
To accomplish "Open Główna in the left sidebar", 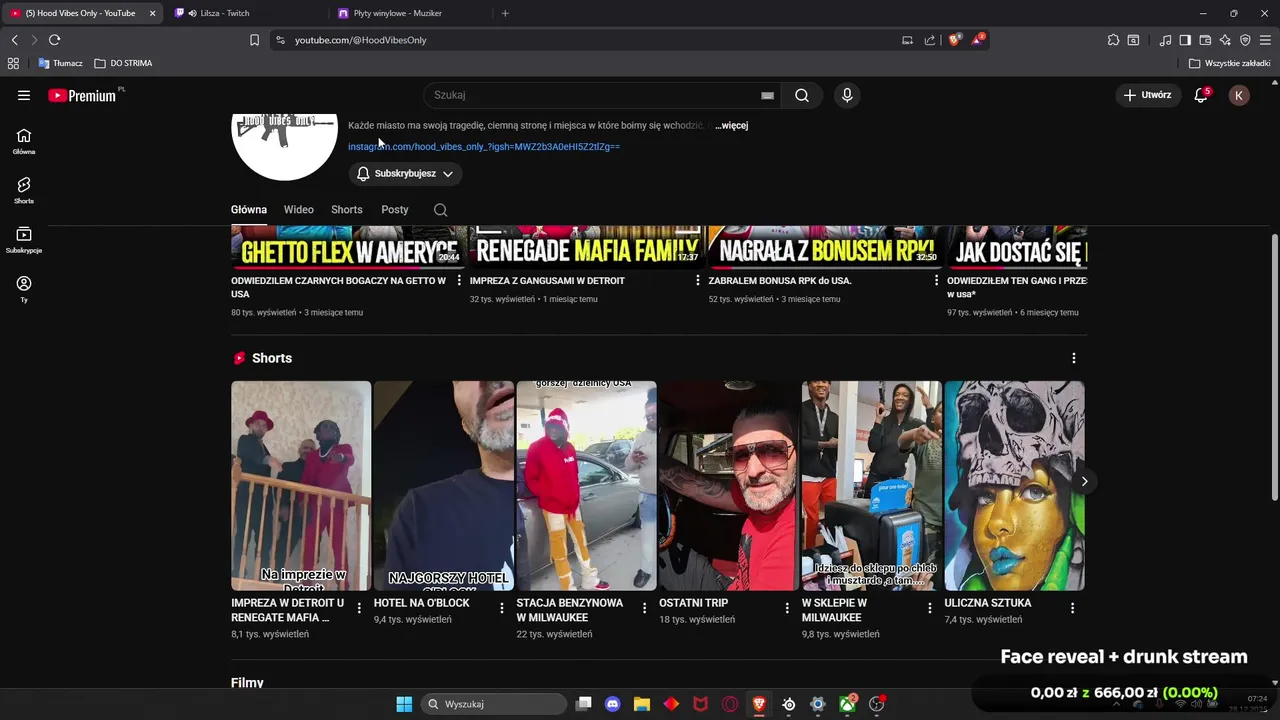I will [x=24, y=141].
